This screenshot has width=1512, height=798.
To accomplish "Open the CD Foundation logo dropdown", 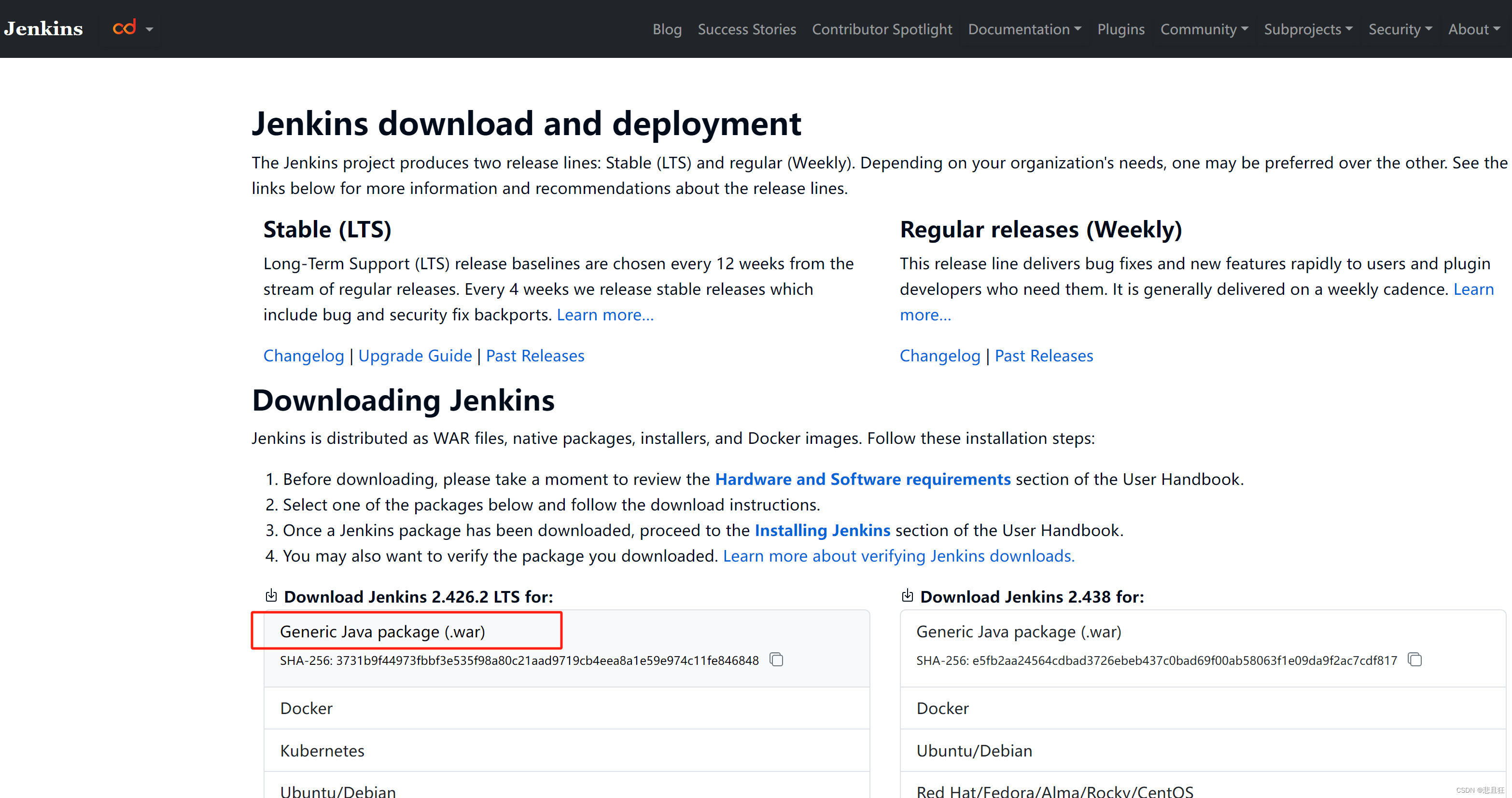I will pyautogui.click(x=125, y=28).
